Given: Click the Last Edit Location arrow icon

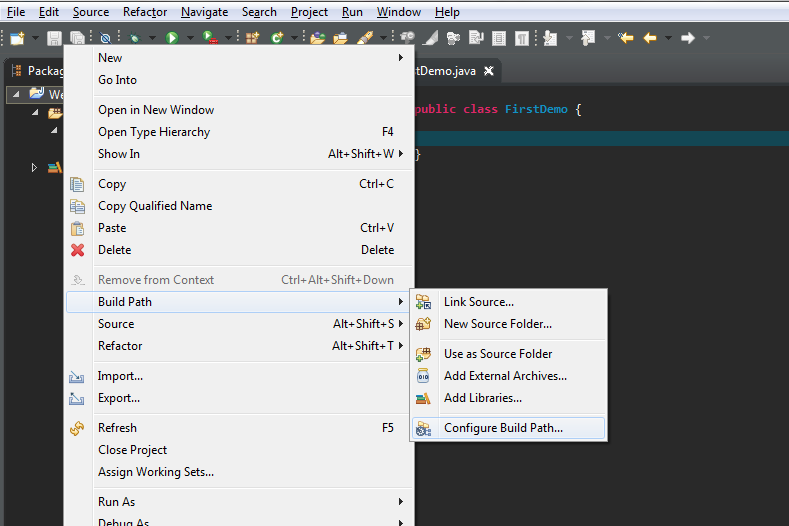Looking at the screenshot, I should tap(625, 38).
